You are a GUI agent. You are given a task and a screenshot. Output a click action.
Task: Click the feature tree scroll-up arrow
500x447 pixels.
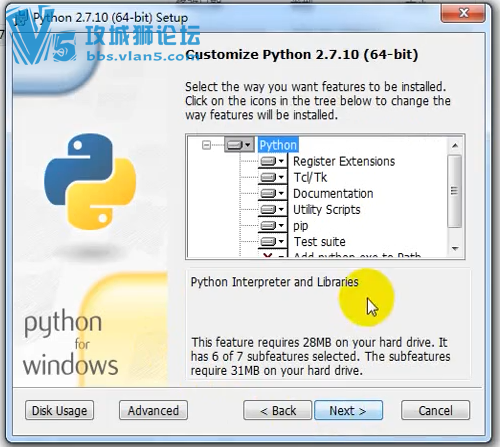pyautogui.click(x=455, y=145)
